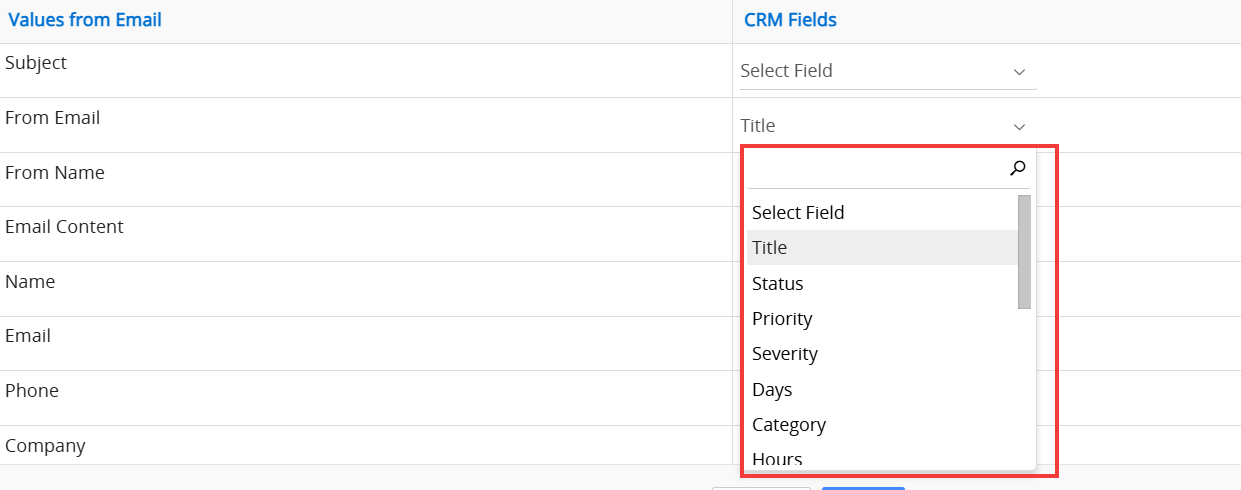Click the From Name row label

[x=55, y=173]
